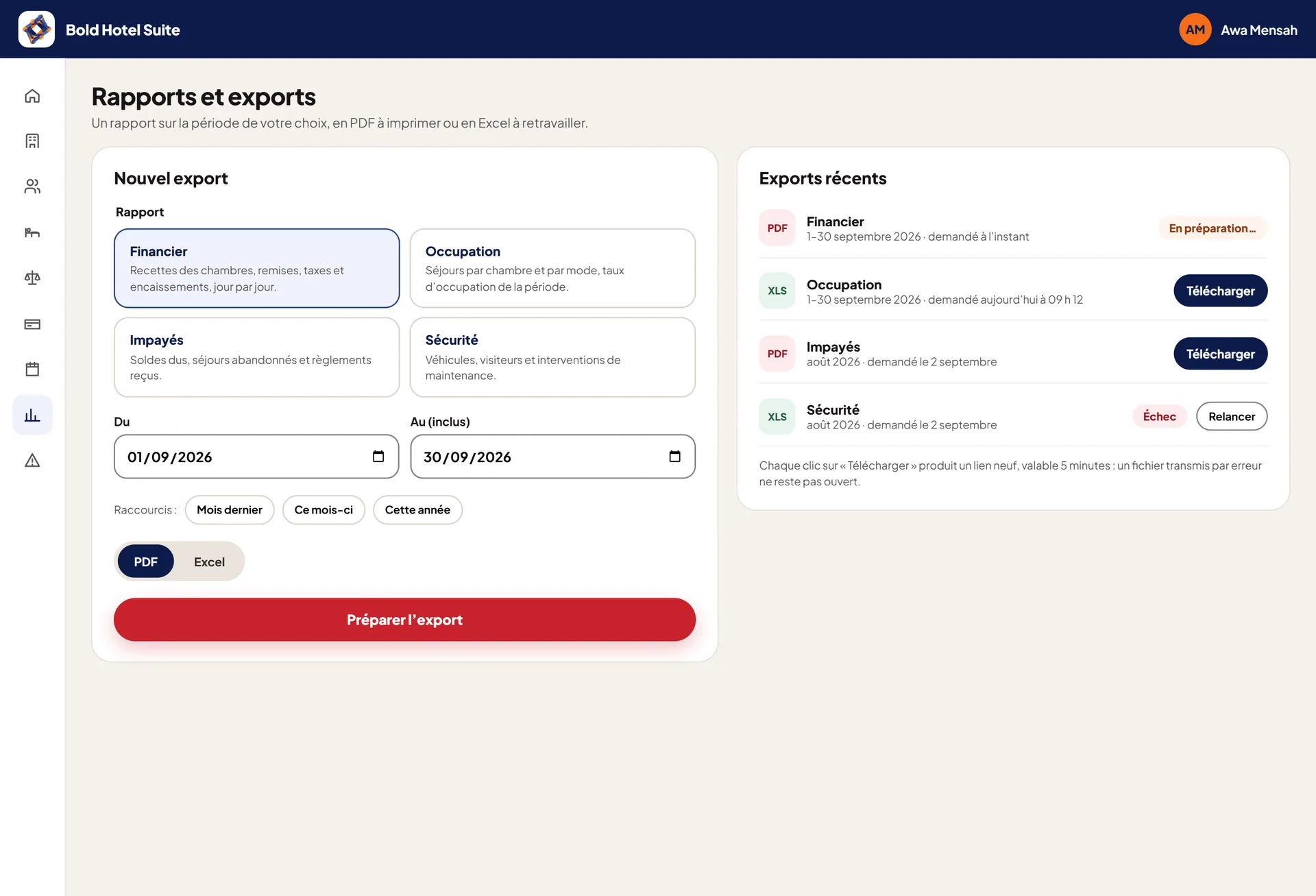1316x896 pixels.
Task: Select the Sécurité report card
Action: tap(552, 356)
